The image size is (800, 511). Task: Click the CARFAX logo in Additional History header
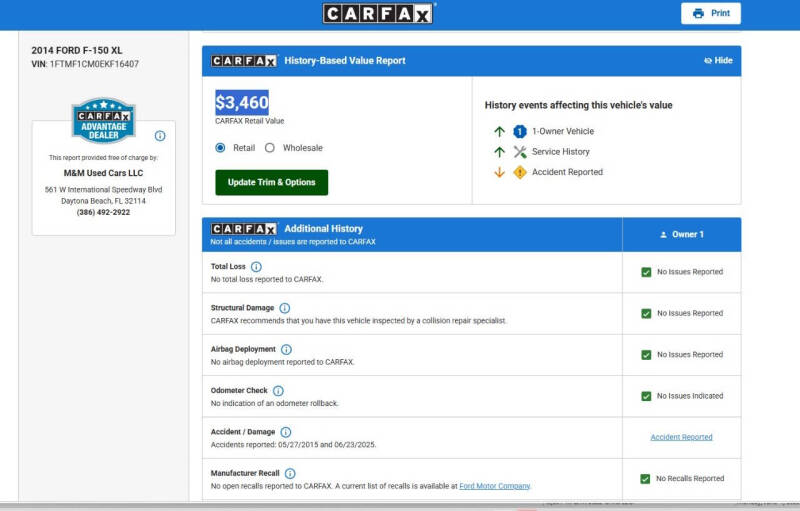point(244,229)
